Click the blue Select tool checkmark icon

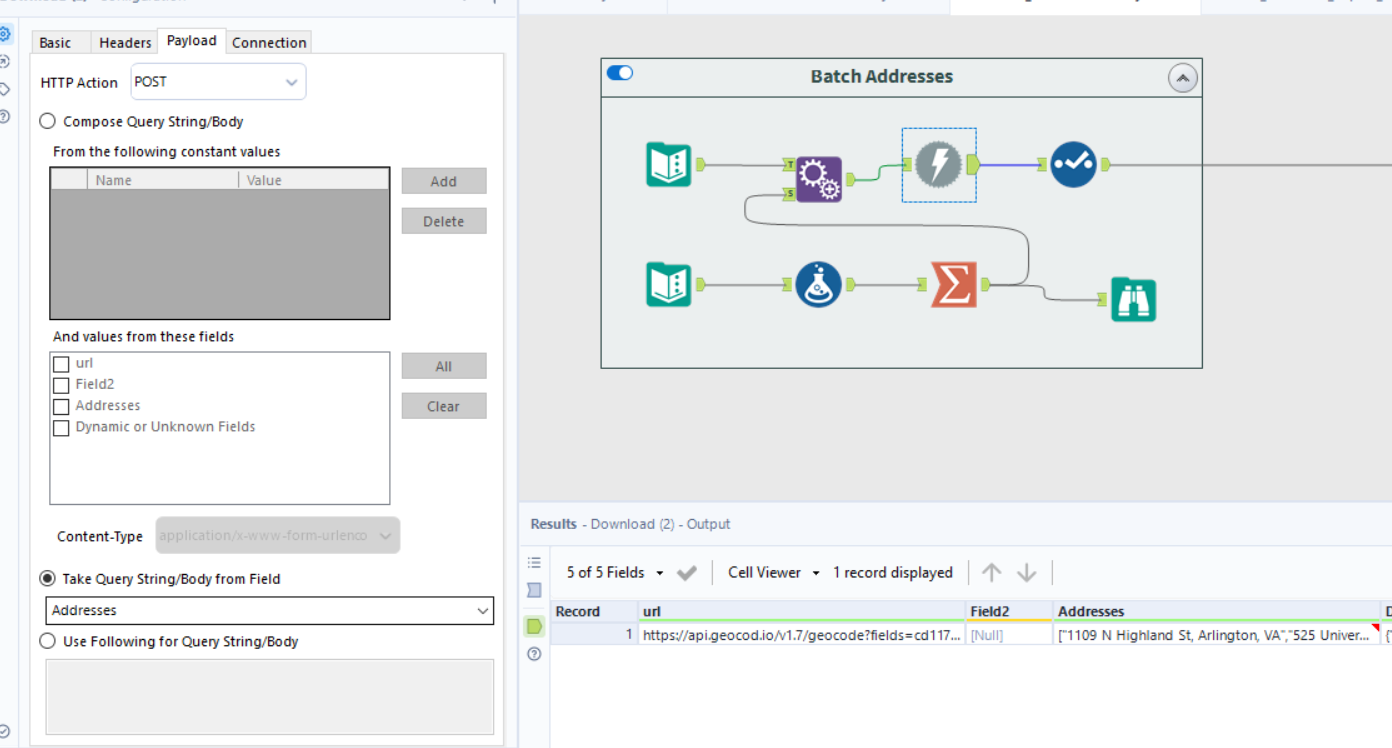(x=1074, y=164)
